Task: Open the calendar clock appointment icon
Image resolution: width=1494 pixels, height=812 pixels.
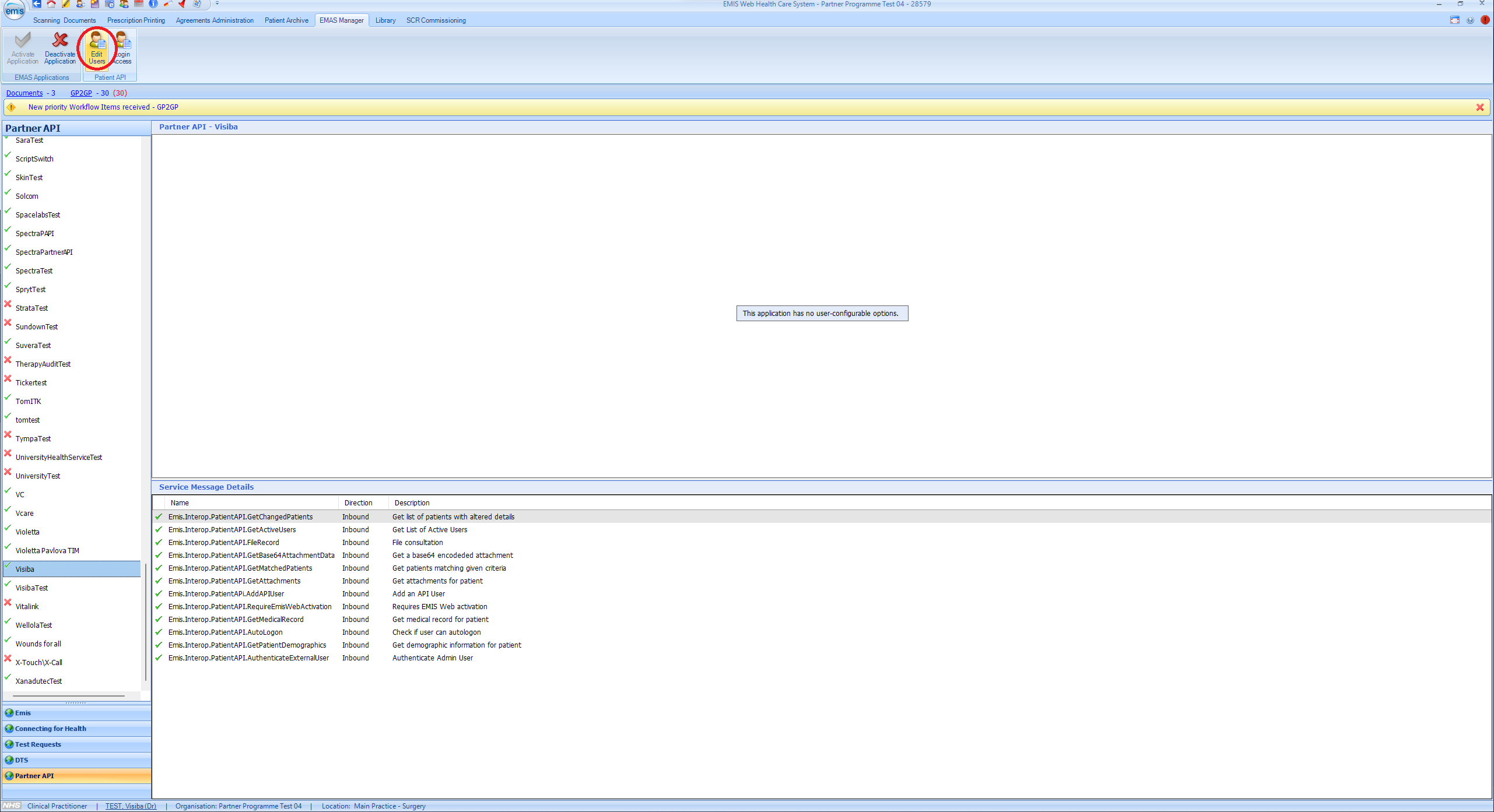Action: (x=110, y=4)
